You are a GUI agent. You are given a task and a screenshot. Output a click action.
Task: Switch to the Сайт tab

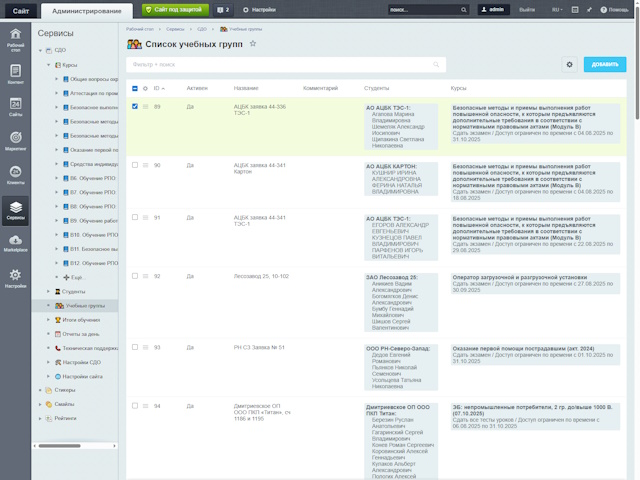point(20,11)
